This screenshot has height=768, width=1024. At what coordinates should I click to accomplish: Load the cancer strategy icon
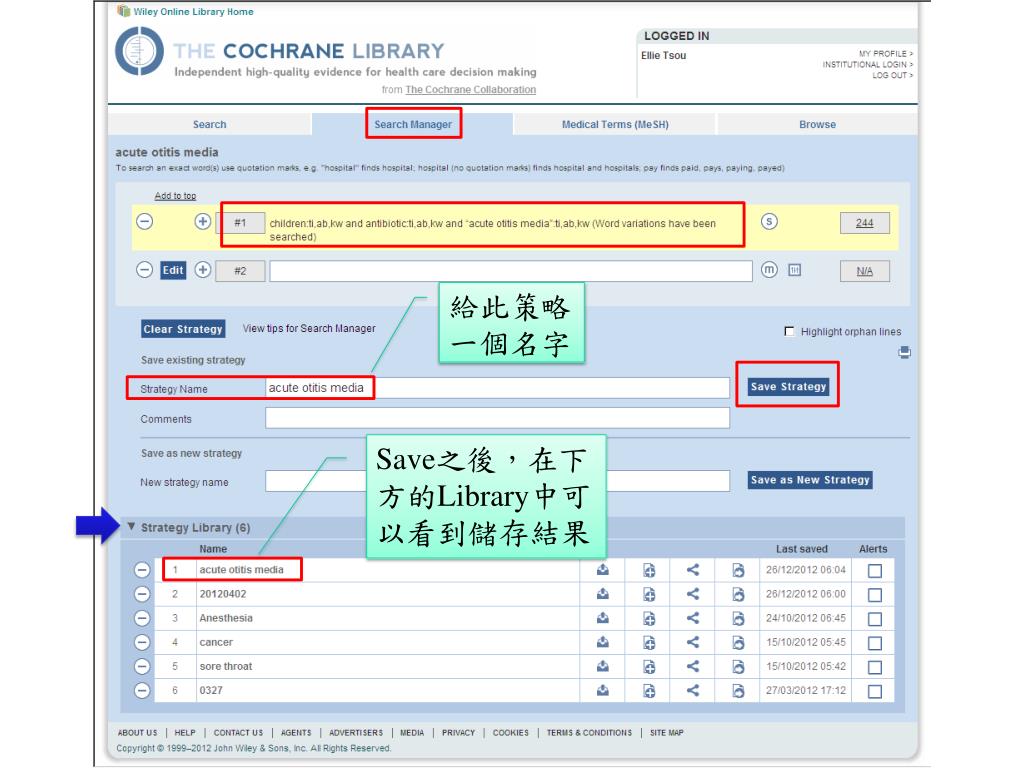(x=603, y=643)
